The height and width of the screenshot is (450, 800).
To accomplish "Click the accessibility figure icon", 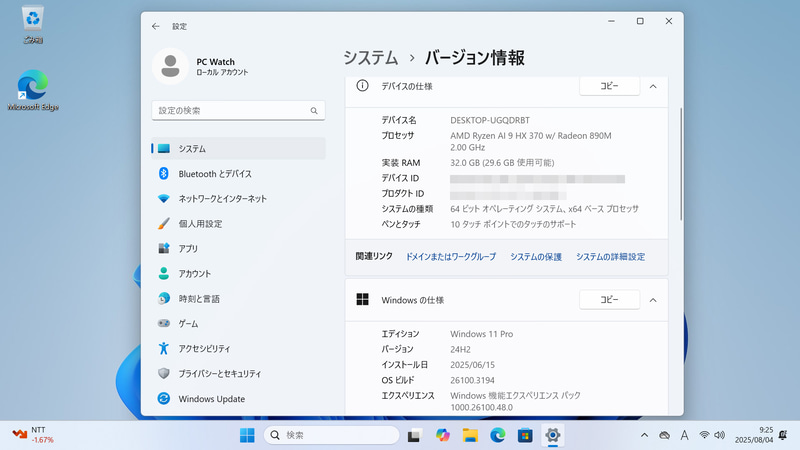I will [163, 348].
